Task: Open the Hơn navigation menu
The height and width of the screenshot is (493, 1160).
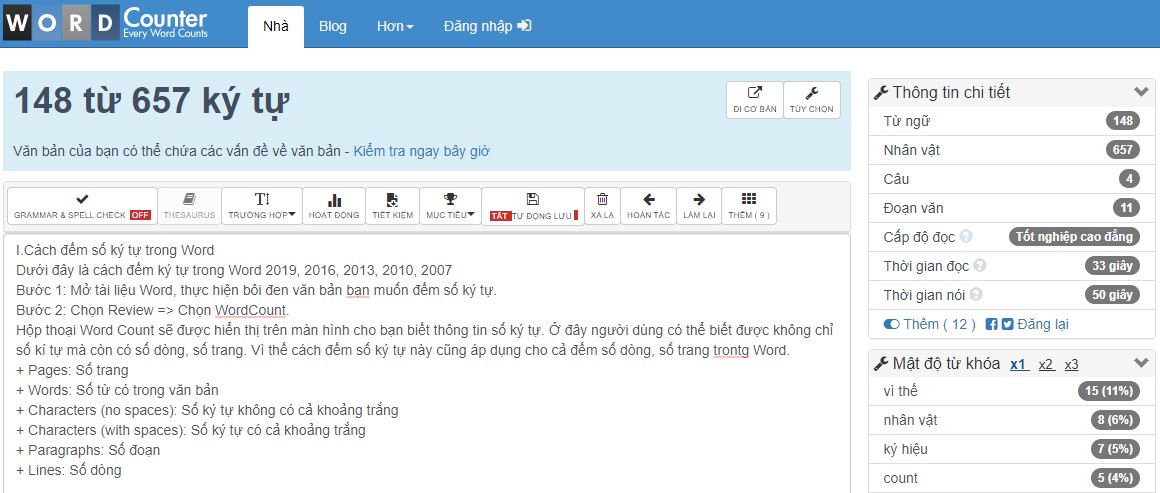Action: 395,26
